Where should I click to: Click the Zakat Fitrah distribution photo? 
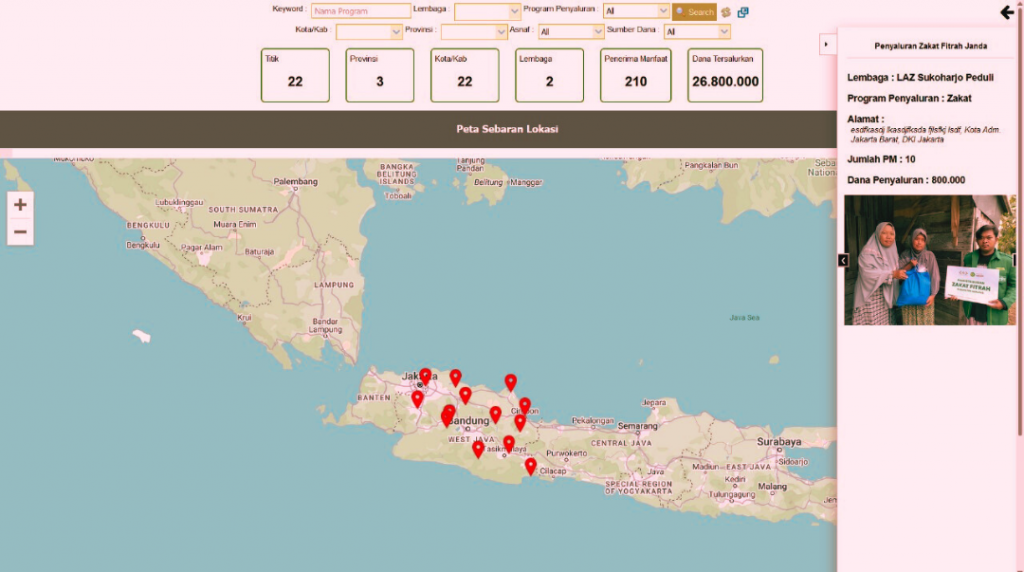coord(929,260)
